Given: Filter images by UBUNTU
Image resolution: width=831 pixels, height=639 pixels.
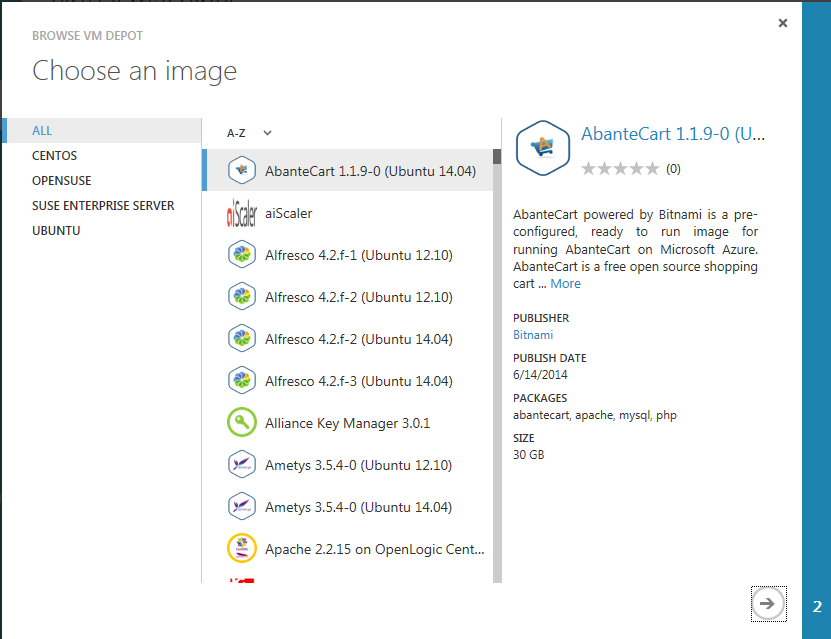Looking at the screenshot, I should (56, 231).
